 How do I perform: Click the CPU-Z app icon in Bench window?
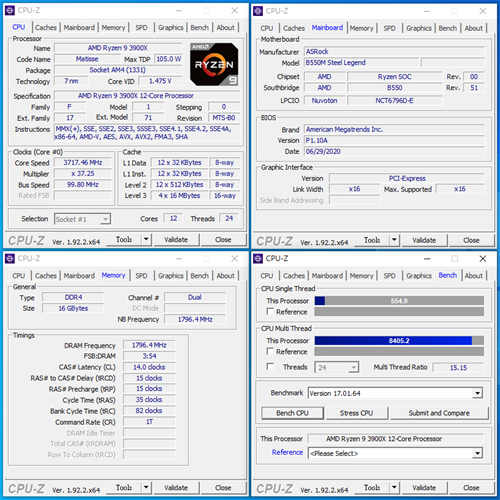[258, 259]
